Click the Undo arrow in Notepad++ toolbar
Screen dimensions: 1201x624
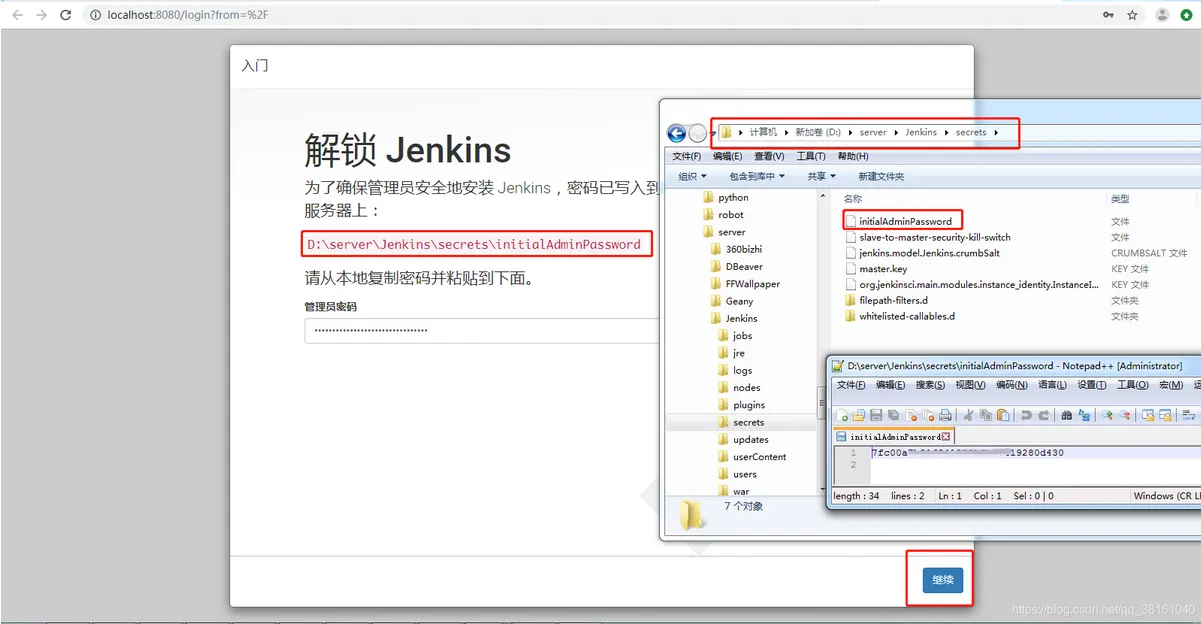point(1026,415)
